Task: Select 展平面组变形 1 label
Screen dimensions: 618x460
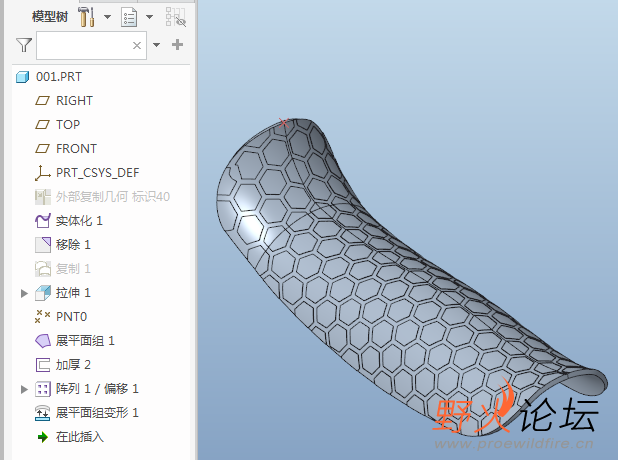Action: pyautogui.click(x=97, y=413)
